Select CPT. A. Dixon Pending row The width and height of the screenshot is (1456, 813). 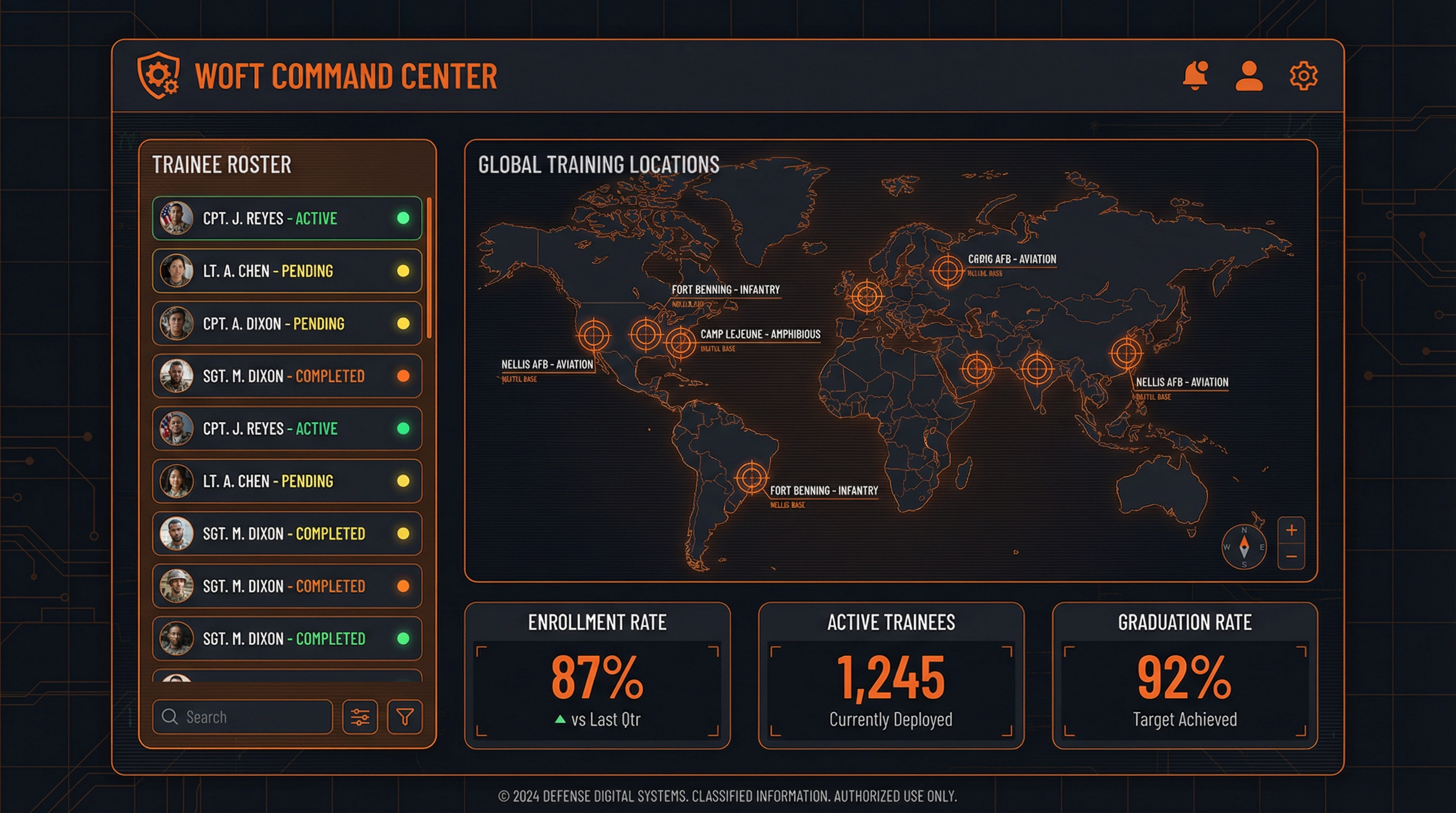[x=287, y=323]
